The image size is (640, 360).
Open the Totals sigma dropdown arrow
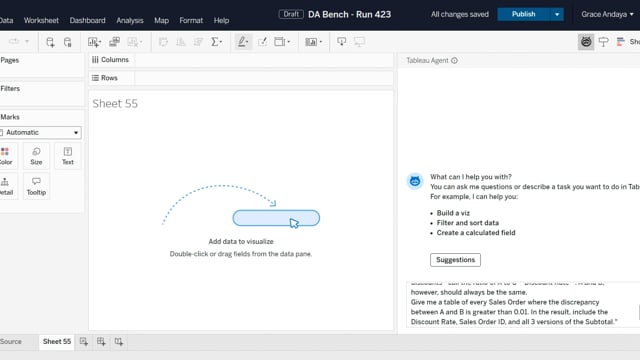[x=221, y=42]
